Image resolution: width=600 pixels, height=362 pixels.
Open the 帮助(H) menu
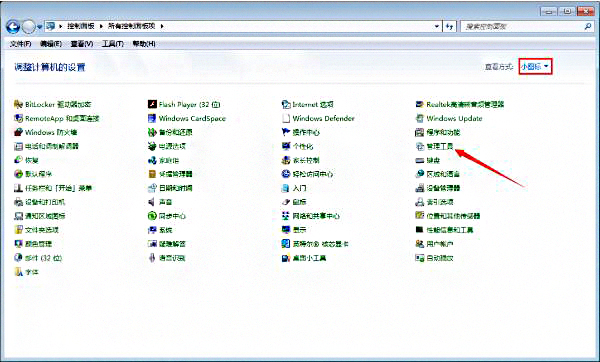click(x=144, y=44)
